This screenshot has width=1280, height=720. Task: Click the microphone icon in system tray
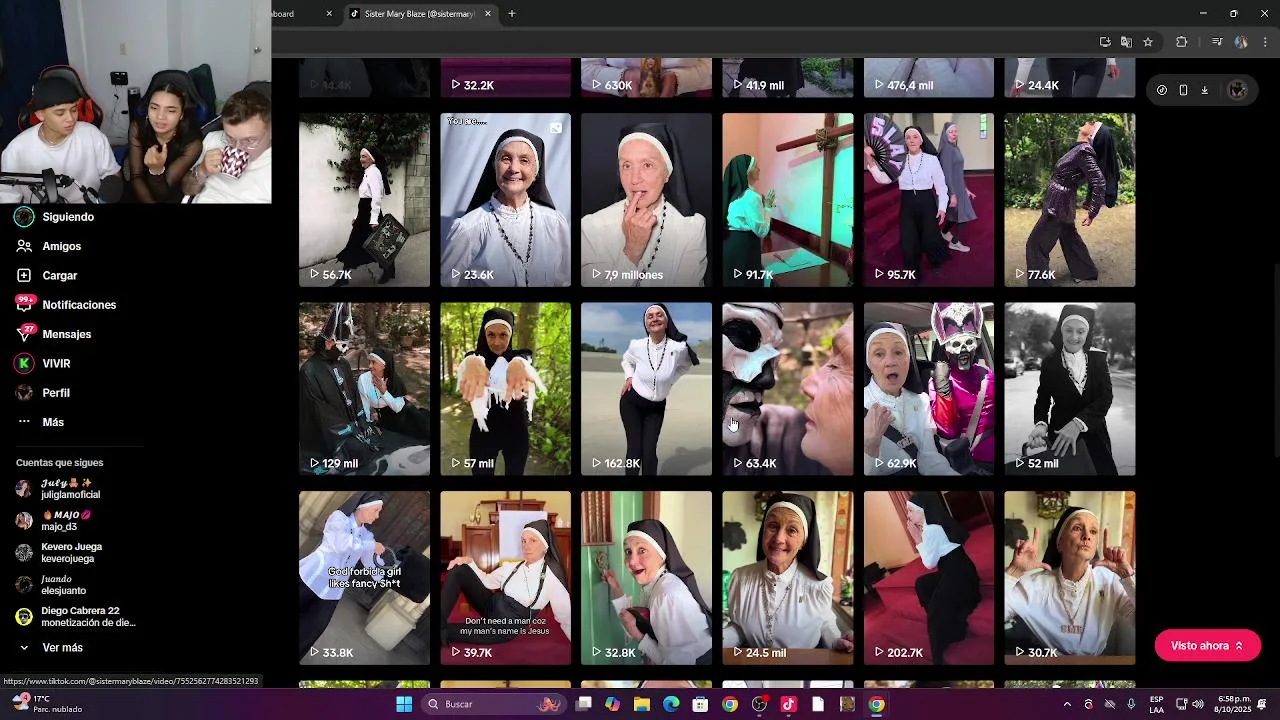tap(1131, 704)
